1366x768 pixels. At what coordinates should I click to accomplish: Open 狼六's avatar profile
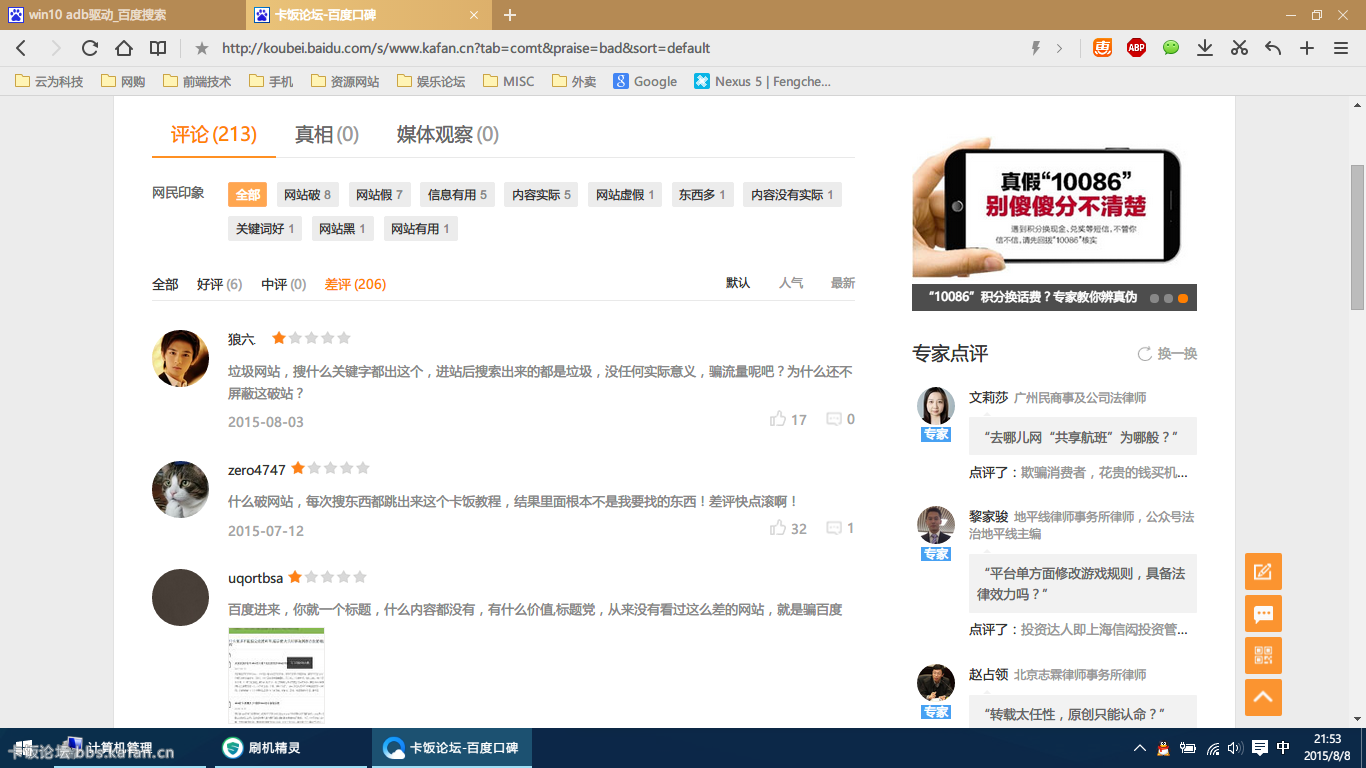[x=180, y=358]
